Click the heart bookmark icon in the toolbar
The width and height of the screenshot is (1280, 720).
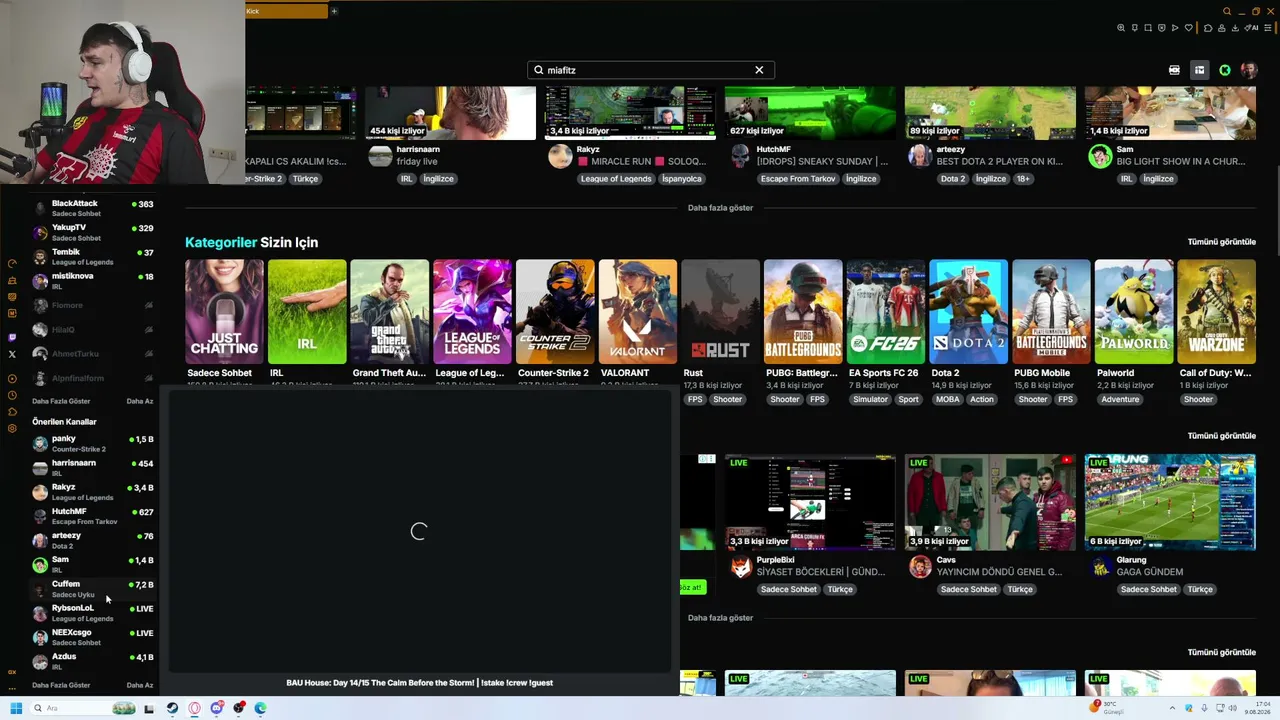click(1188, 28)
